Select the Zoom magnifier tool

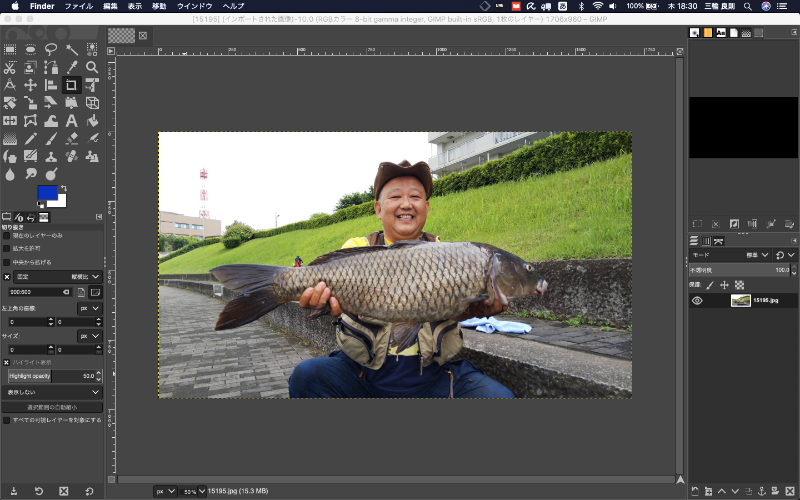(92, 68)
